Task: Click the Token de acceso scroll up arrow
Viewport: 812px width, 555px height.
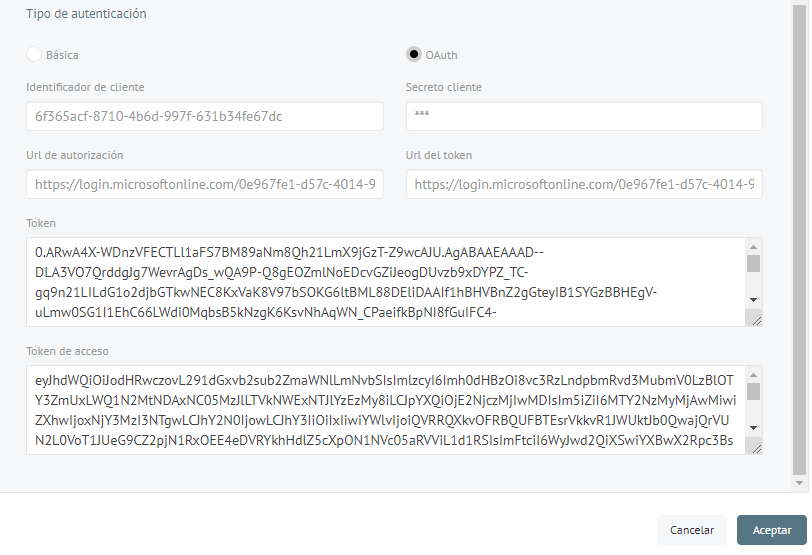Action: [x=753, y=375]
